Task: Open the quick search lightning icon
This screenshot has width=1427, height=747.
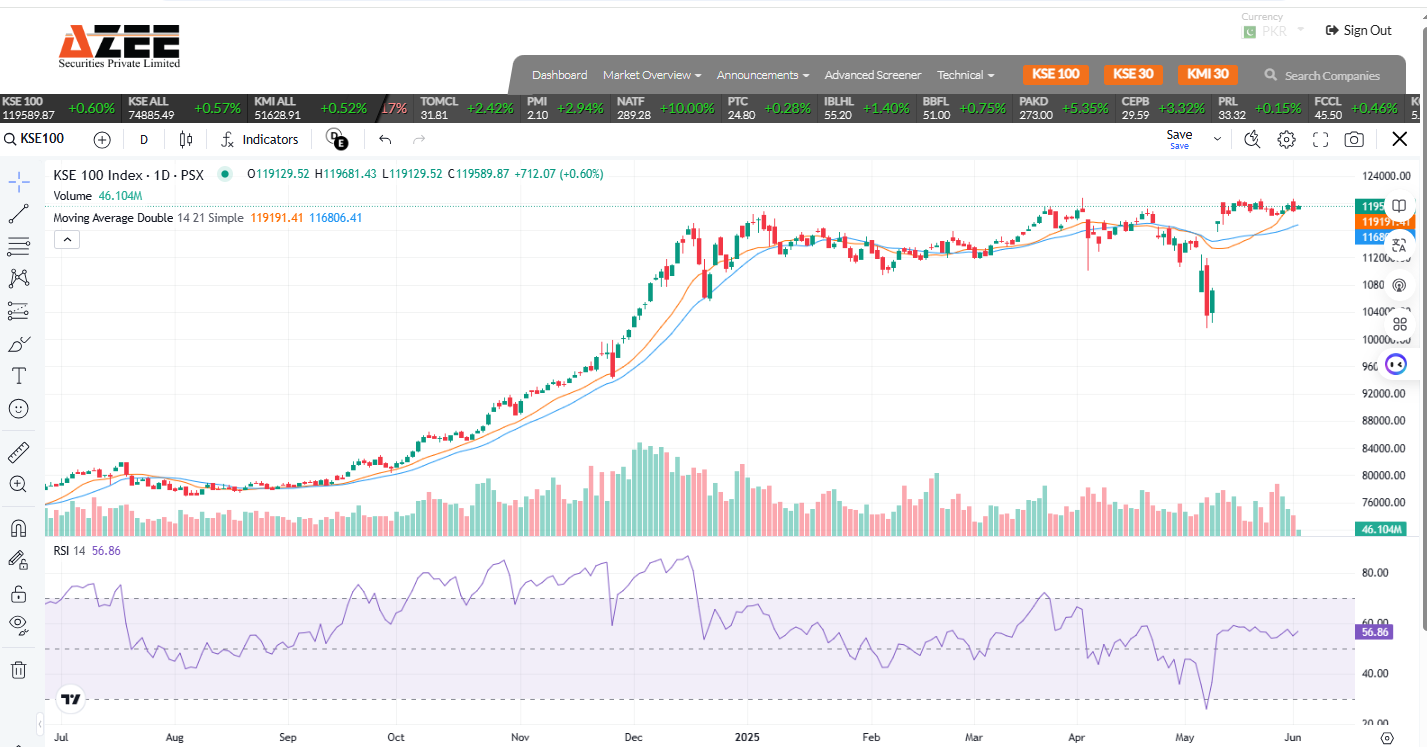Action: click(1252, 140)
